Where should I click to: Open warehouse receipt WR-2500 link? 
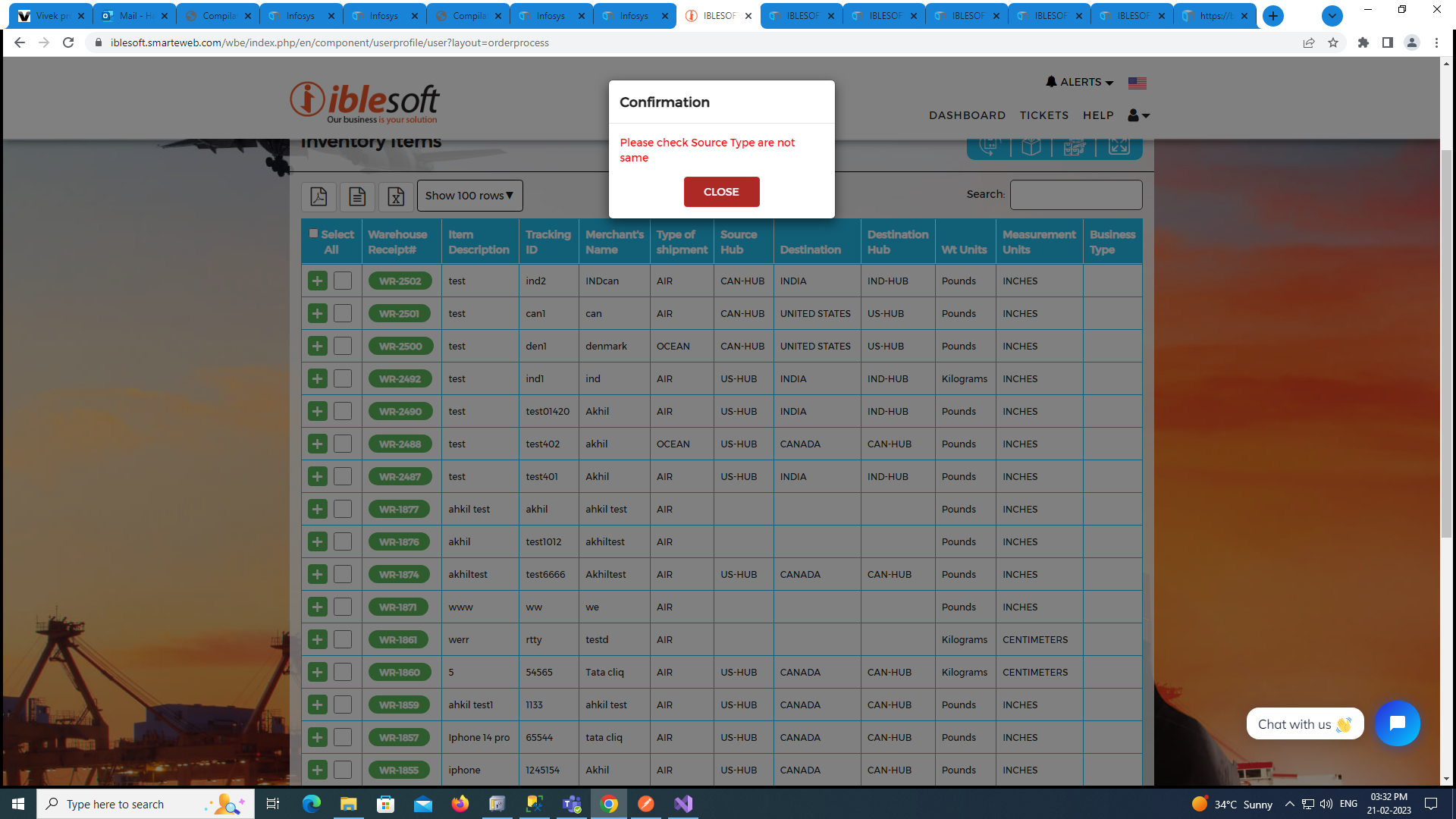click(x=400, y=346)
